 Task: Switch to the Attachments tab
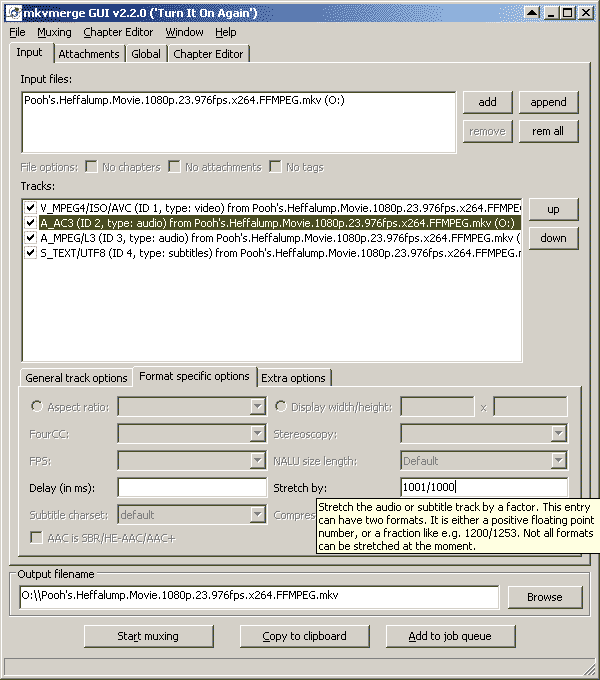(89, 54)
